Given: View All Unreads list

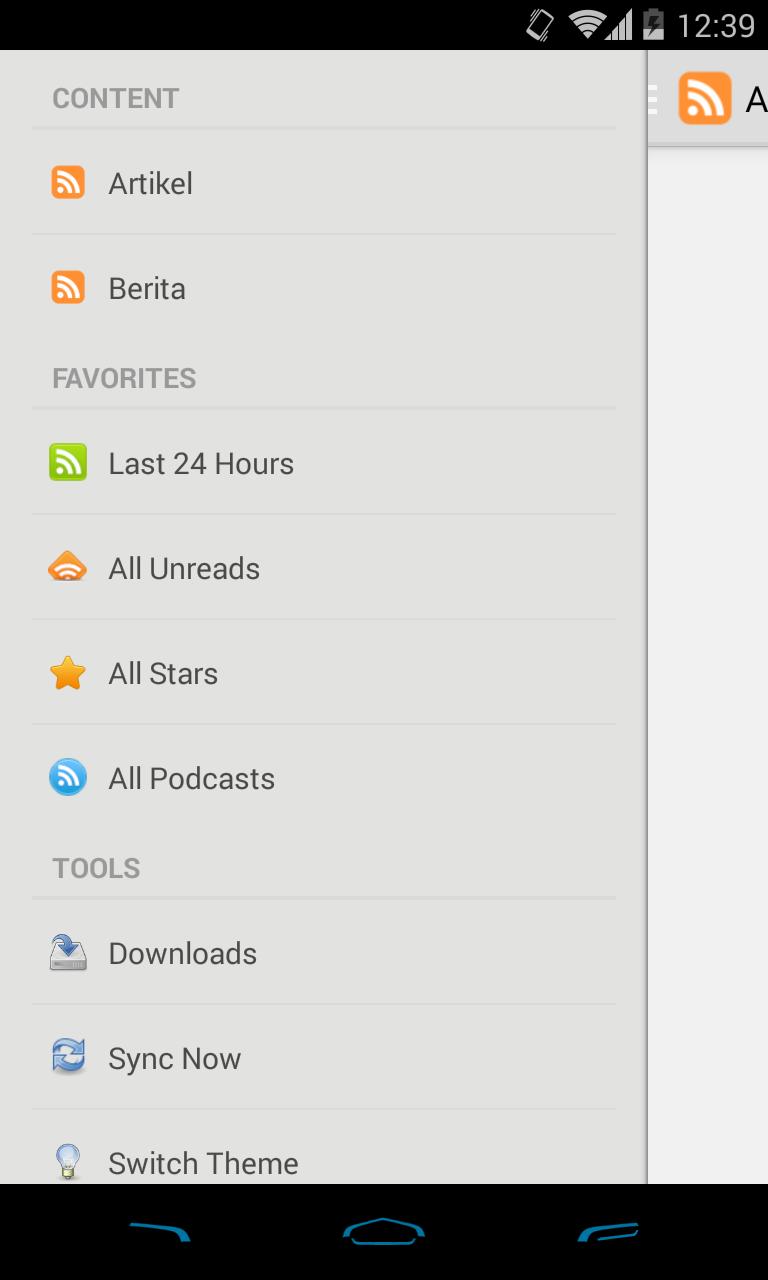Looking at the screenshot, I should point(184,569).
